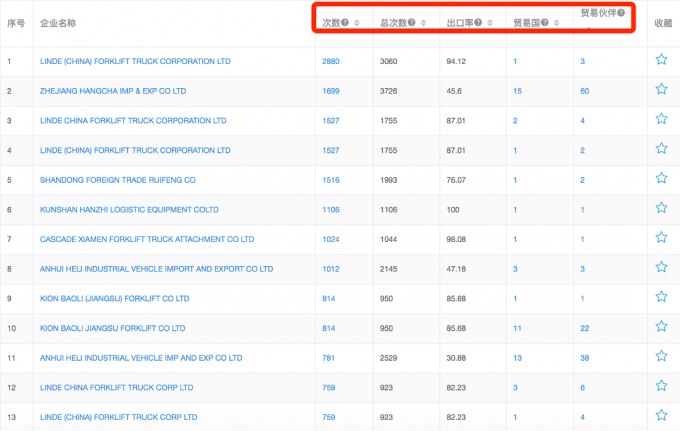Screen dimensions: 680x431
Task: Open row 13 LINDE (CHINA) FORKLIFT TRUCK CORP LTD
Action: (x=118, y=417)
